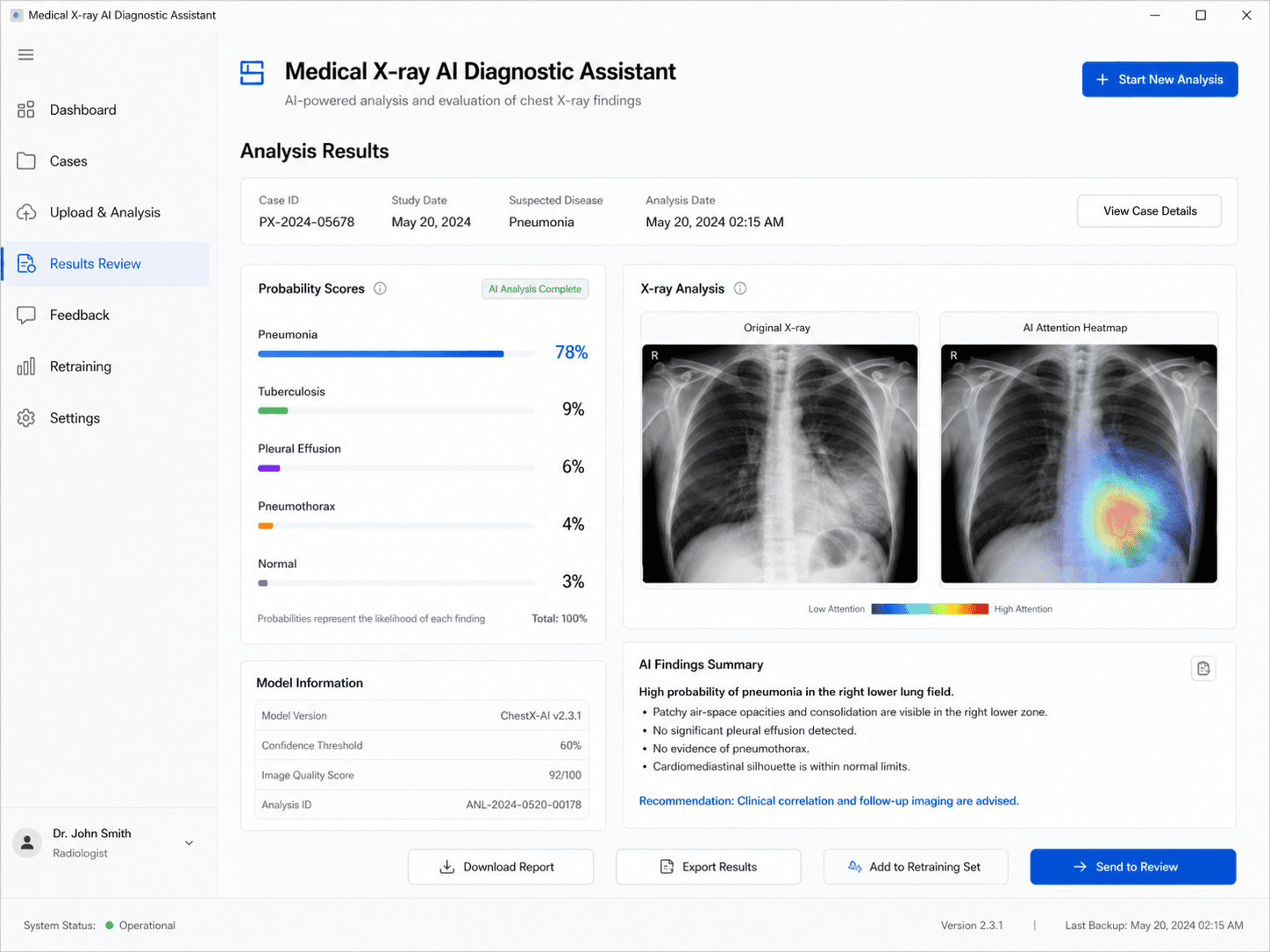Screen dimensions: 1270x952
Task: Click Dr. John Smith avatar icon
Action: point(27,842)
